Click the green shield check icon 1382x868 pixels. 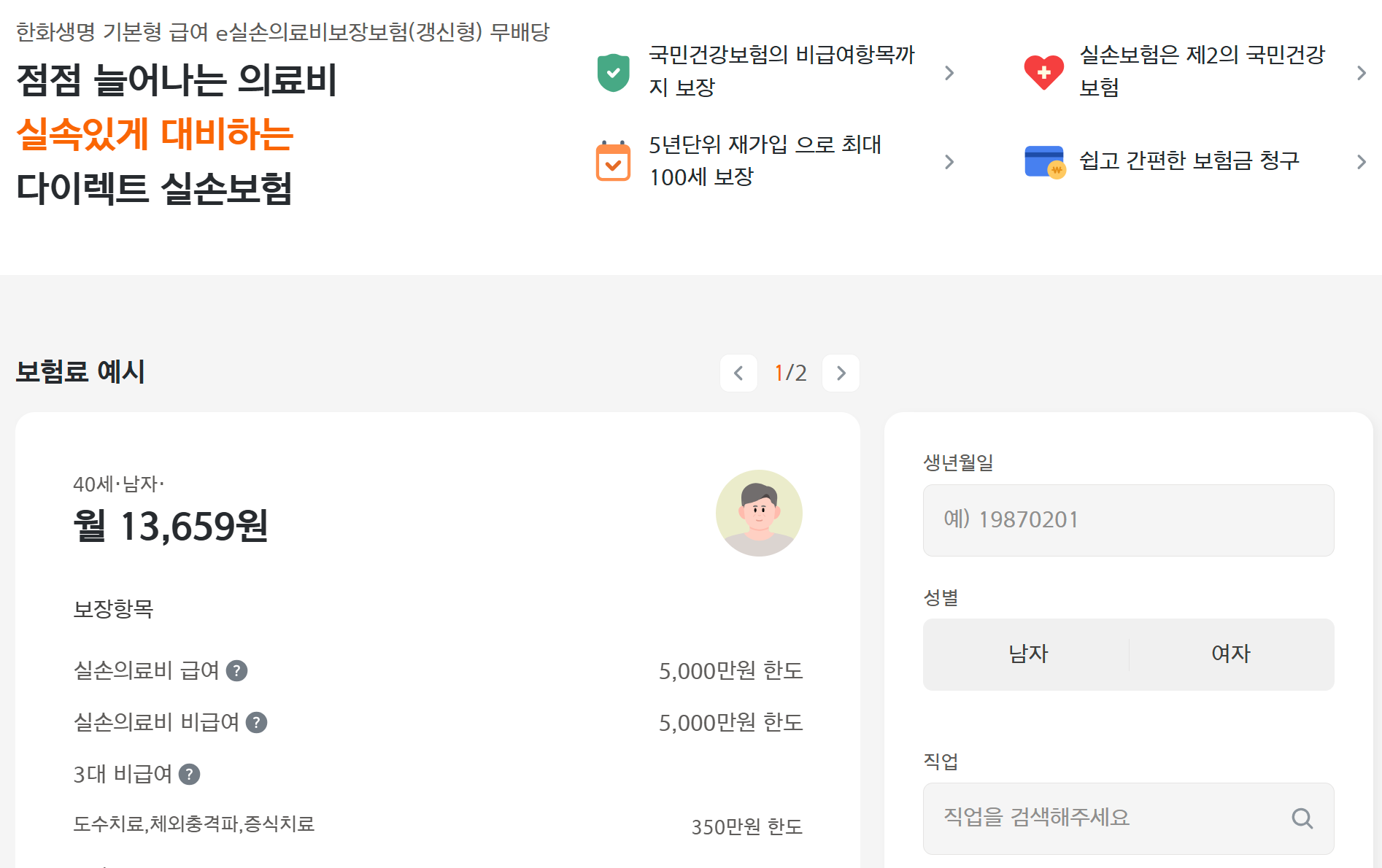[613, 72]
